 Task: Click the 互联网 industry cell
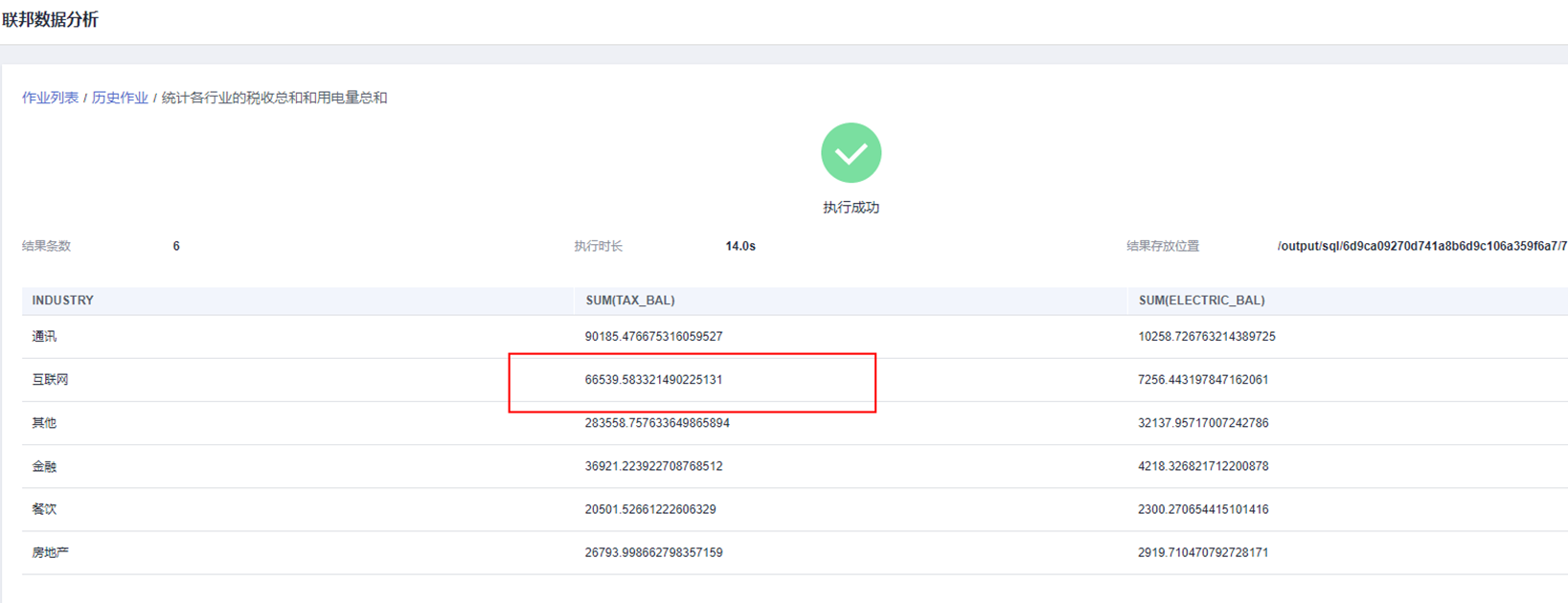50,380
